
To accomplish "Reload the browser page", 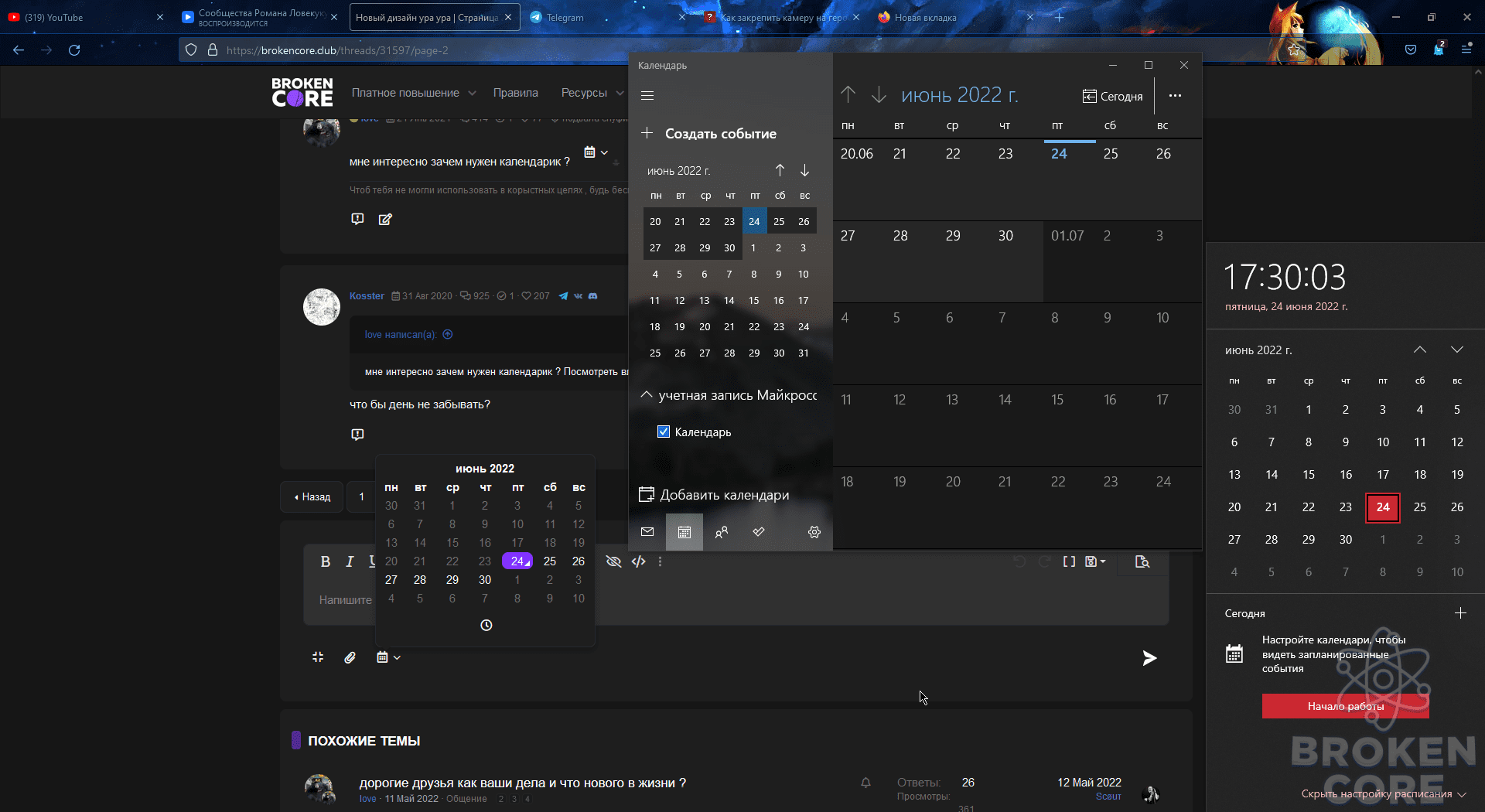I will [74, 50].
